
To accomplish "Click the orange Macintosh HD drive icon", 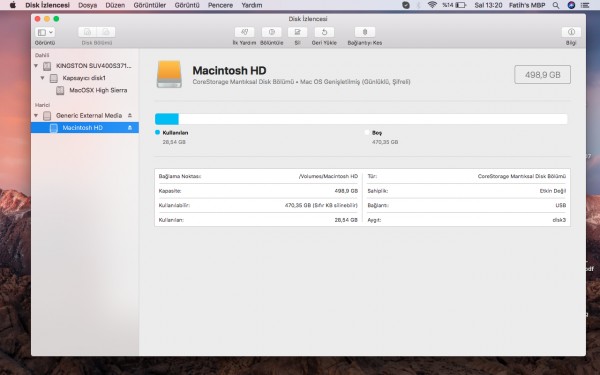I will pos(169,74).
